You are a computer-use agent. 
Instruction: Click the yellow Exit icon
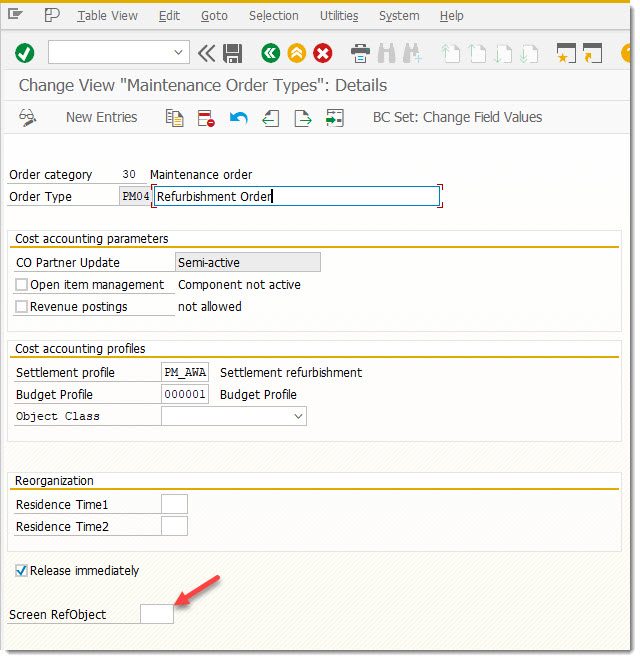point(296,53)
